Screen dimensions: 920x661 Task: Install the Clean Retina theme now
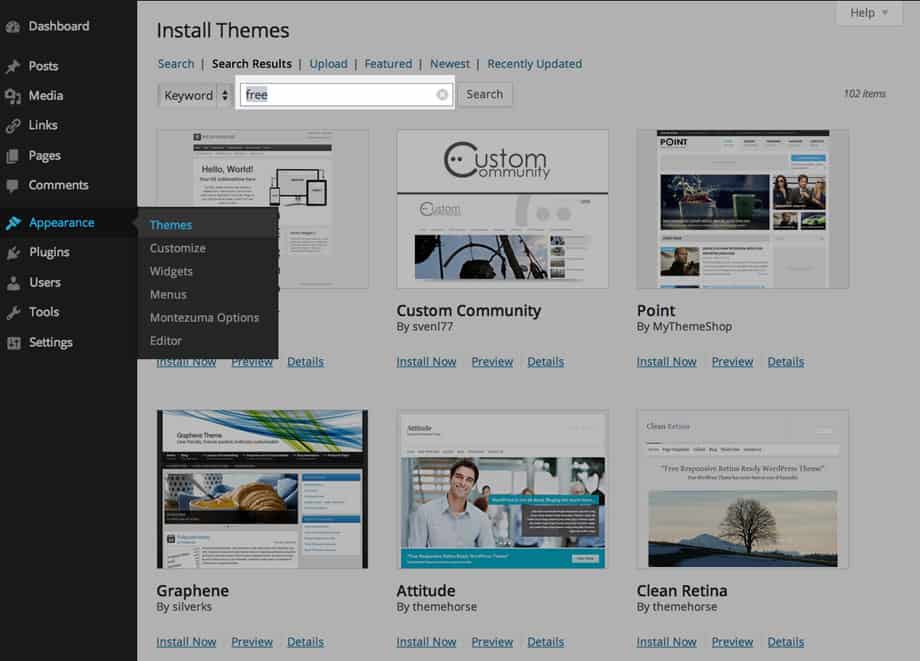(x=667, y=642)
